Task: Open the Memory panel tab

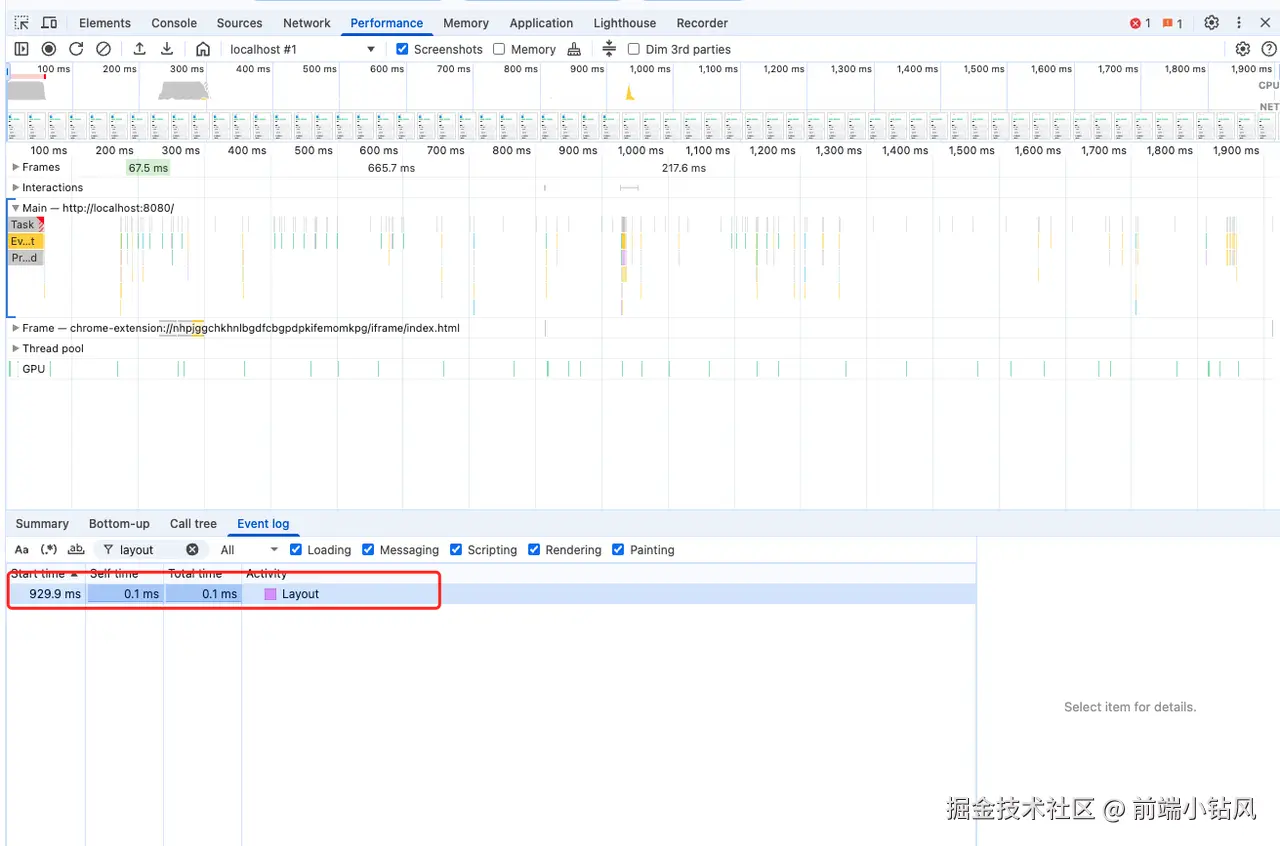Action: pos(466,23)
